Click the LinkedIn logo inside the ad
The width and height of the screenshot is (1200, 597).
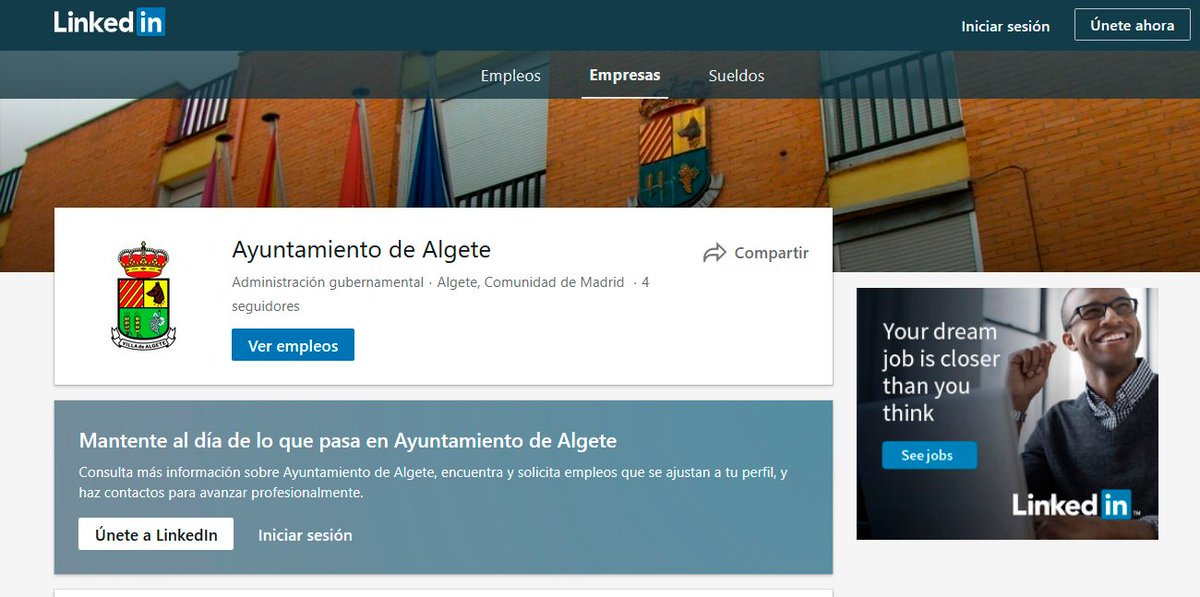tap(1071, 504)
